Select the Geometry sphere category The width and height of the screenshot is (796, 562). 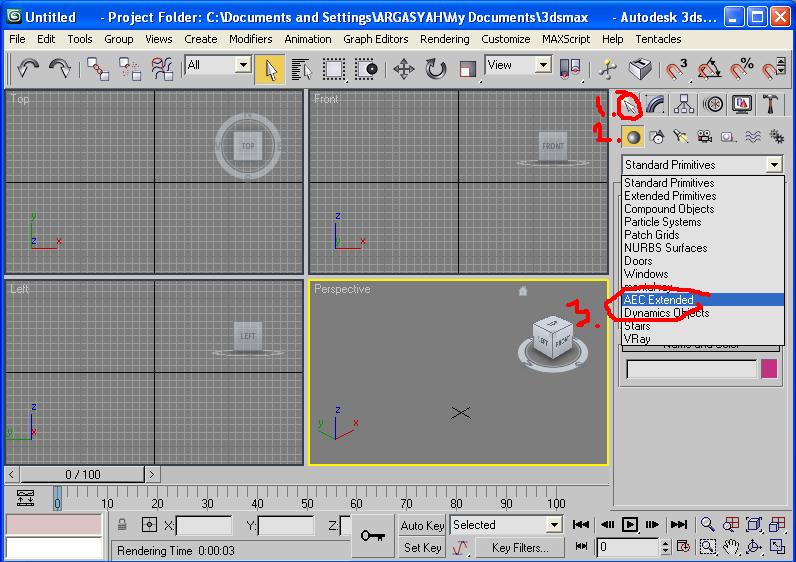[x=633, y=137]
